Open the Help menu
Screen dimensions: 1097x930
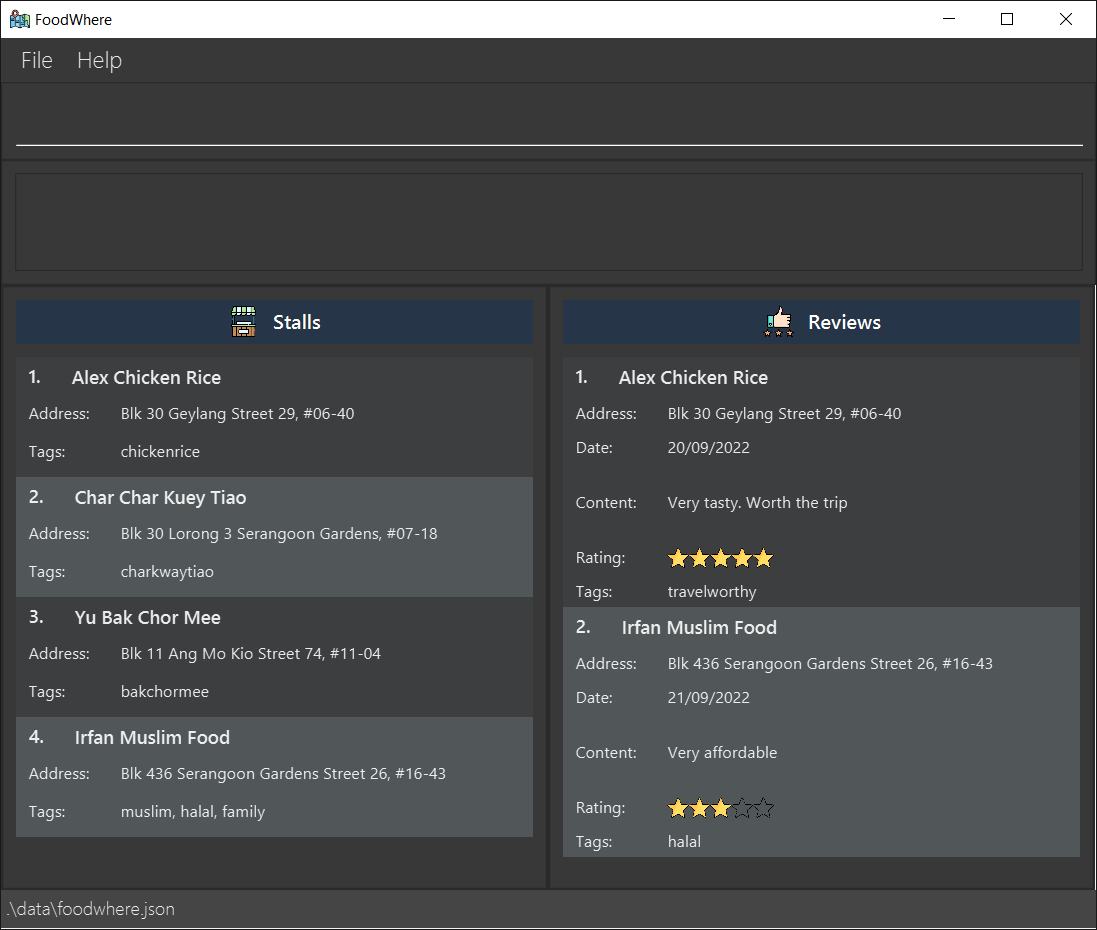click(x=99, y=60)
